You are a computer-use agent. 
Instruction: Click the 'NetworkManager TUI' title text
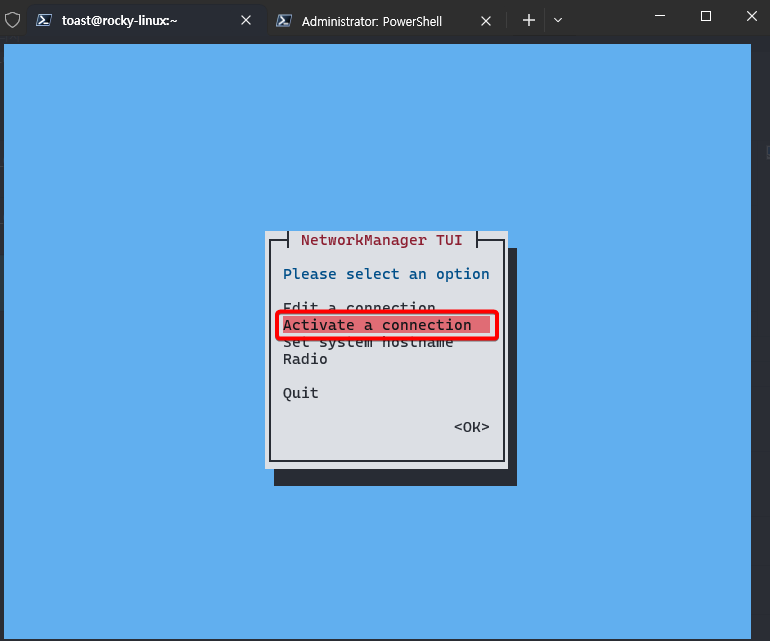(x=382, y=240)
